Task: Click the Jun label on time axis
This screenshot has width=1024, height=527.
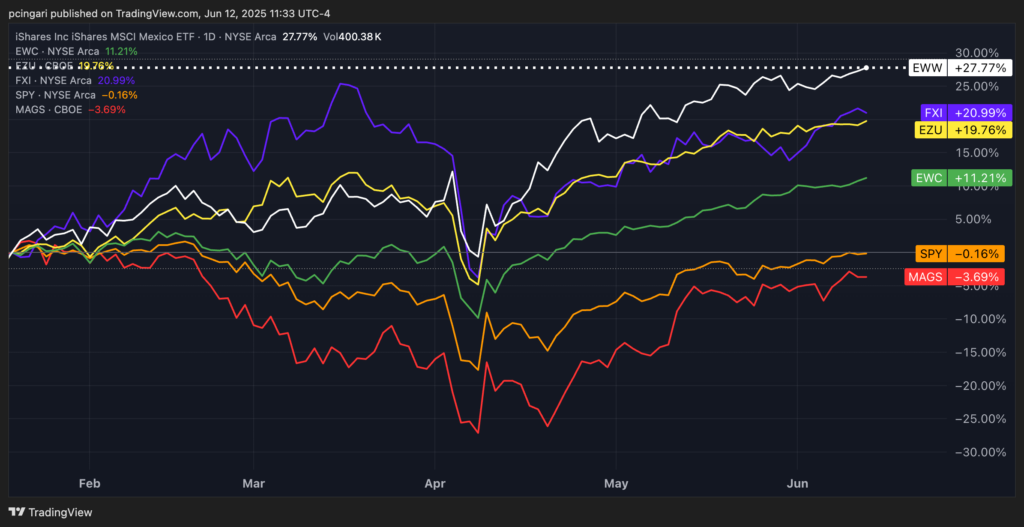Action: tap(797, 484)
